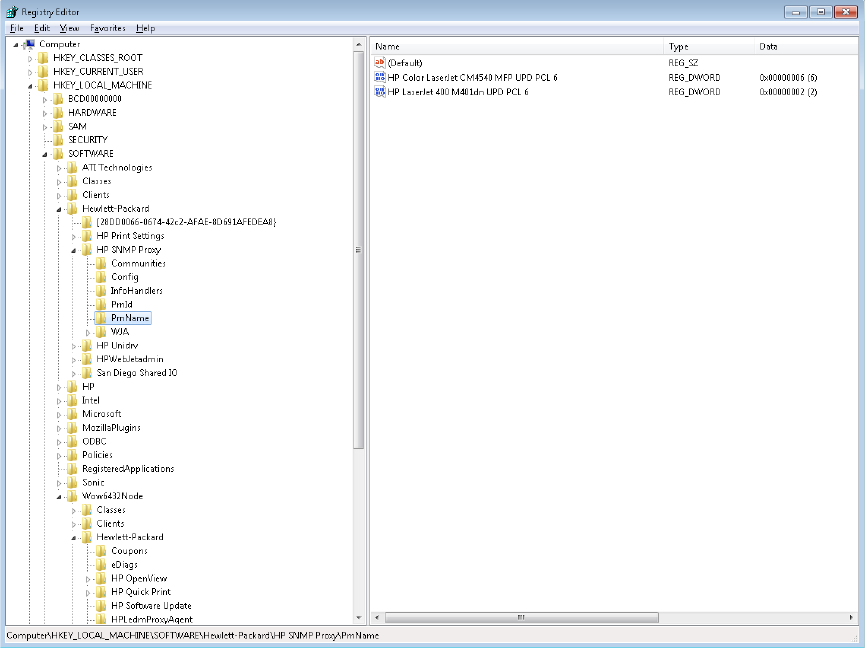Open the File menu
Screen dimensions: 865x648
[x=17, y=28]
